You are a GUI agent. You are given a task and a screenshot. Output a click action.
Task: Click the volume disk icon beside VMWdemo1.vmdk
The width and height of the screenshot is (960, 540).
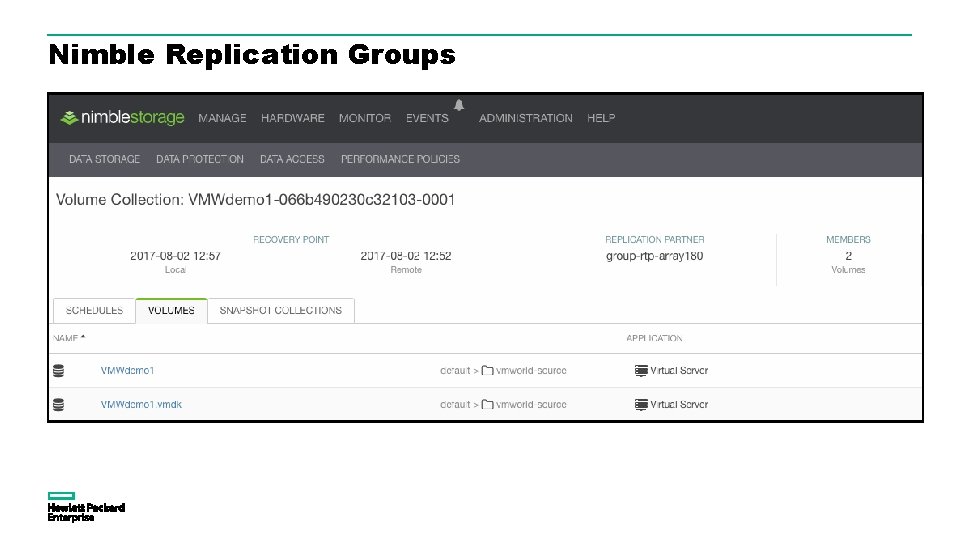(x=58, y=405)
